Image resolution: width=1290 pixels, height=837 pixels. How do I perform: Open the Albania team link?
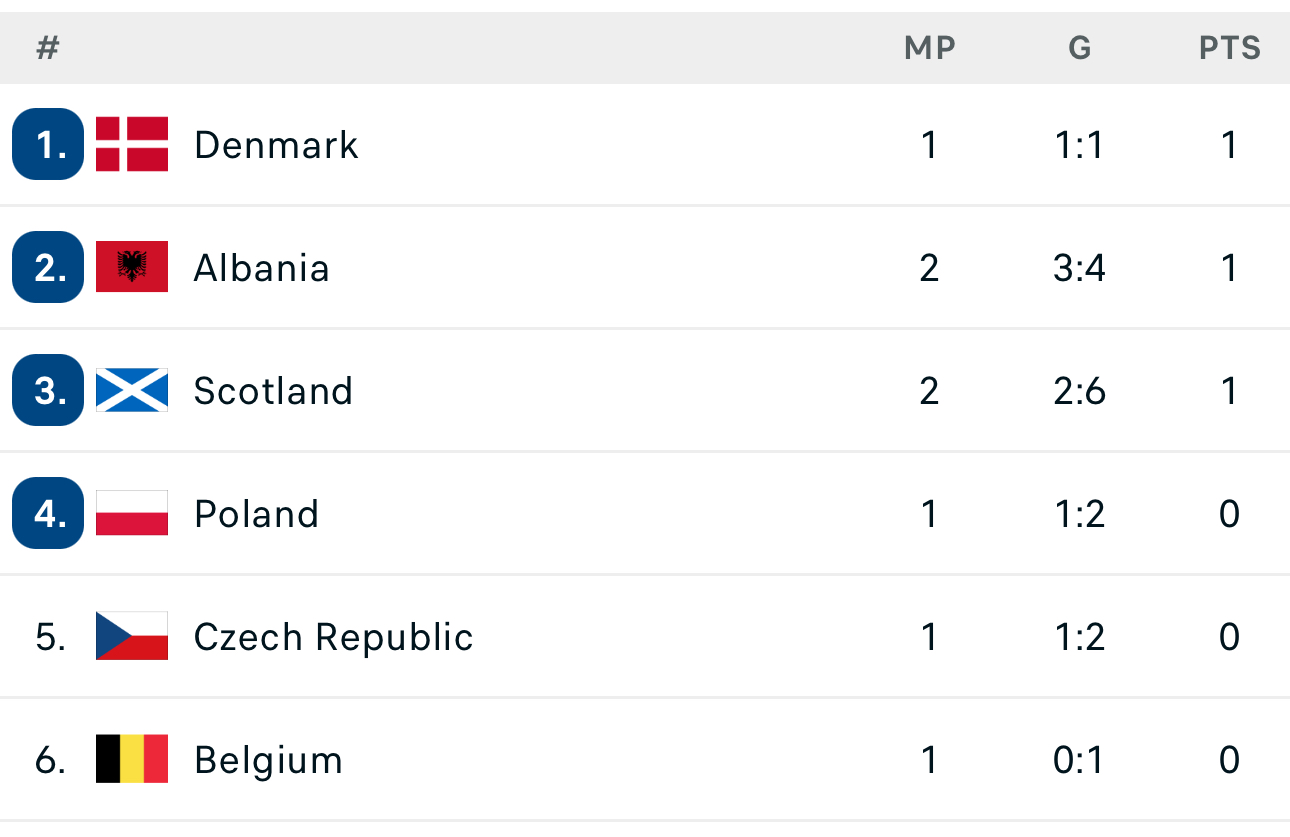(x=261, y=268)
